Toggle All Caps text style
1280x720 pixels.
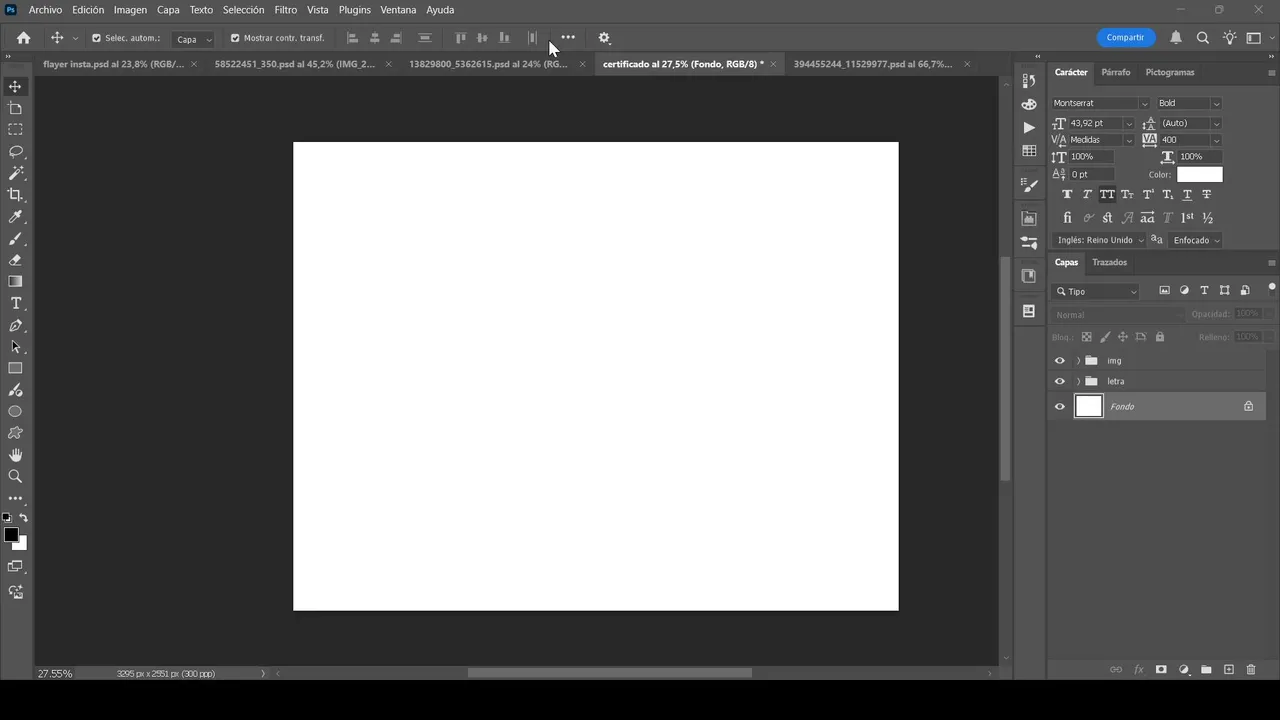click(x=1107, y=195)
